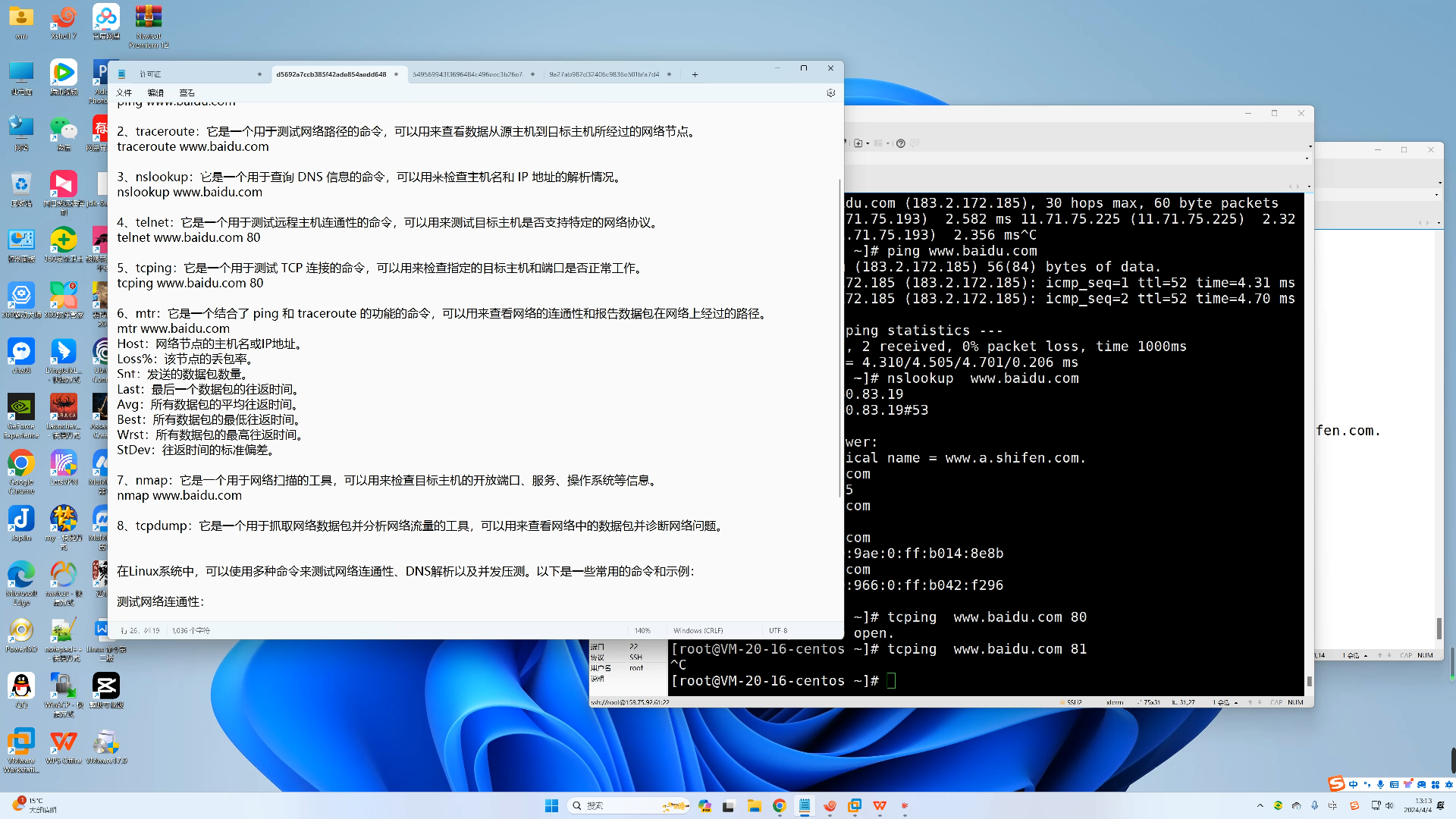Click help icon in Xshell toolbar

pos(900,143)
